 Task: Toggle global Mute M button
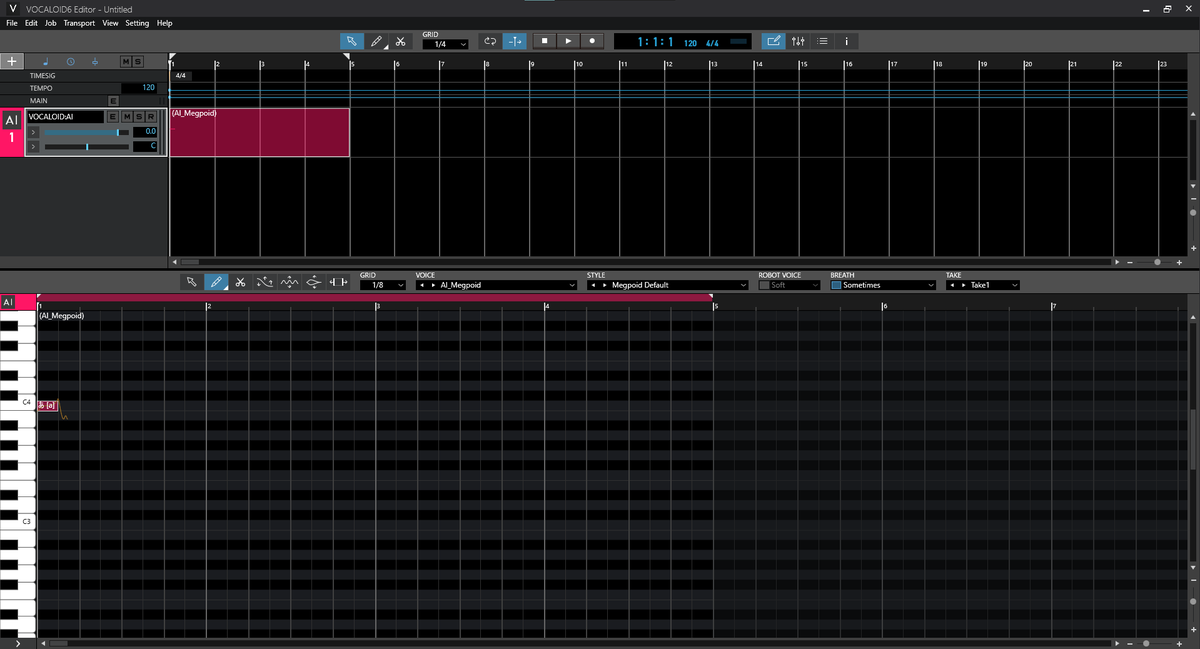pos(126,62)
